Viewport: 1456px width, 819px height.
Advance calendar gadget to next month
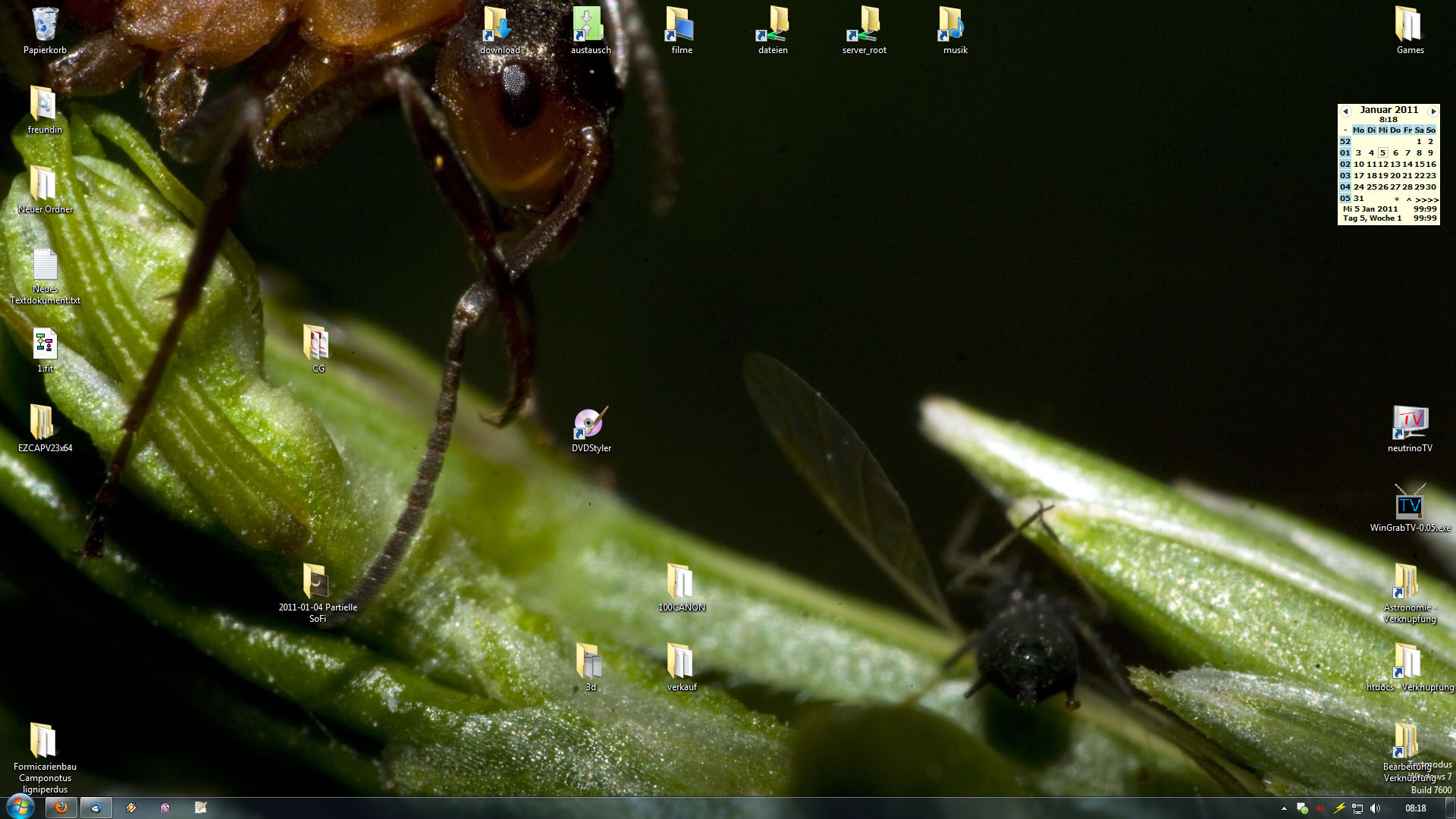pos(1432,111)
